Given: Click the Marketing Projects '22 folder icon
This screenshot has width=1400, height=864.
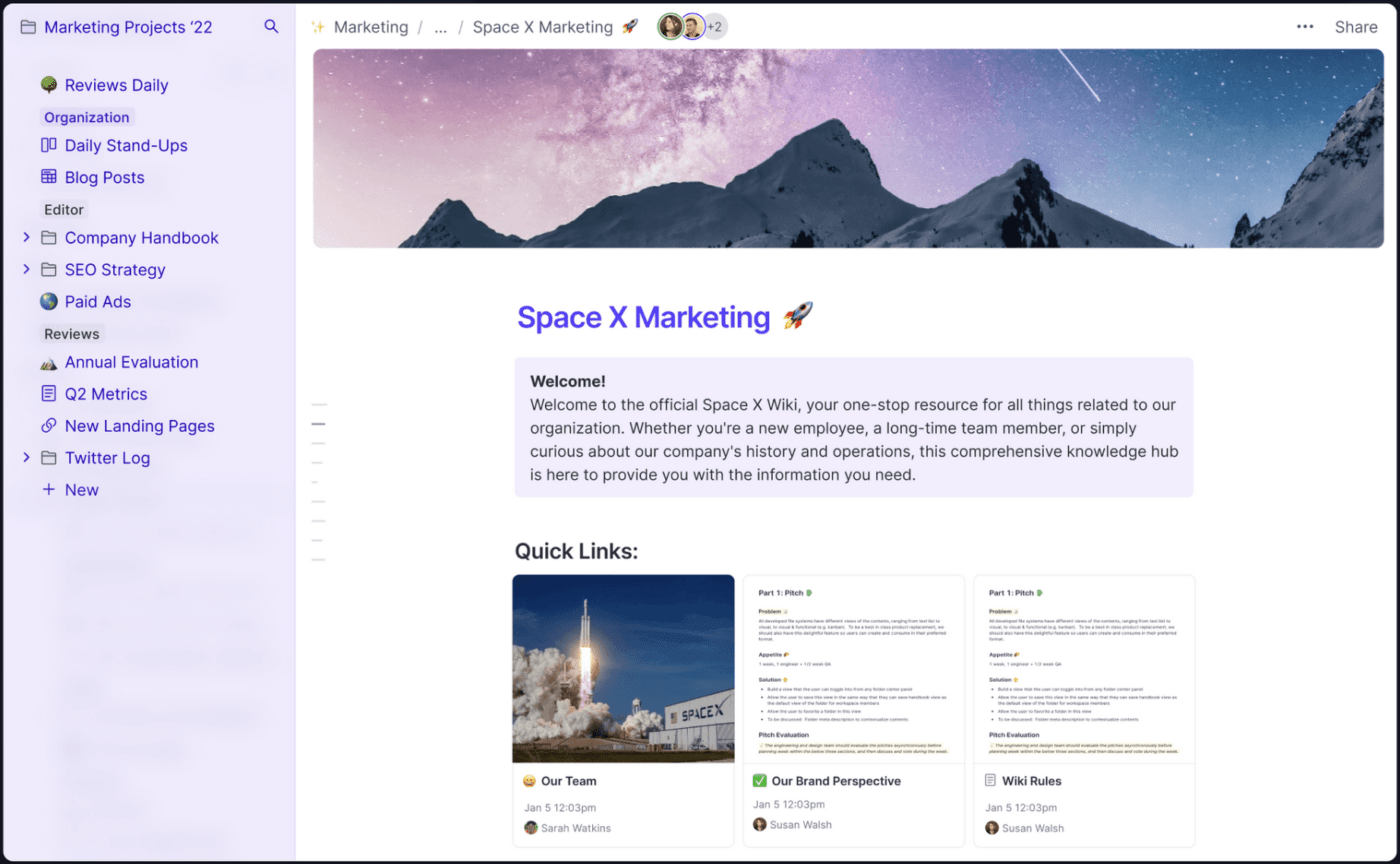Looking at the screenshot, I should click(x=28, y=27).
